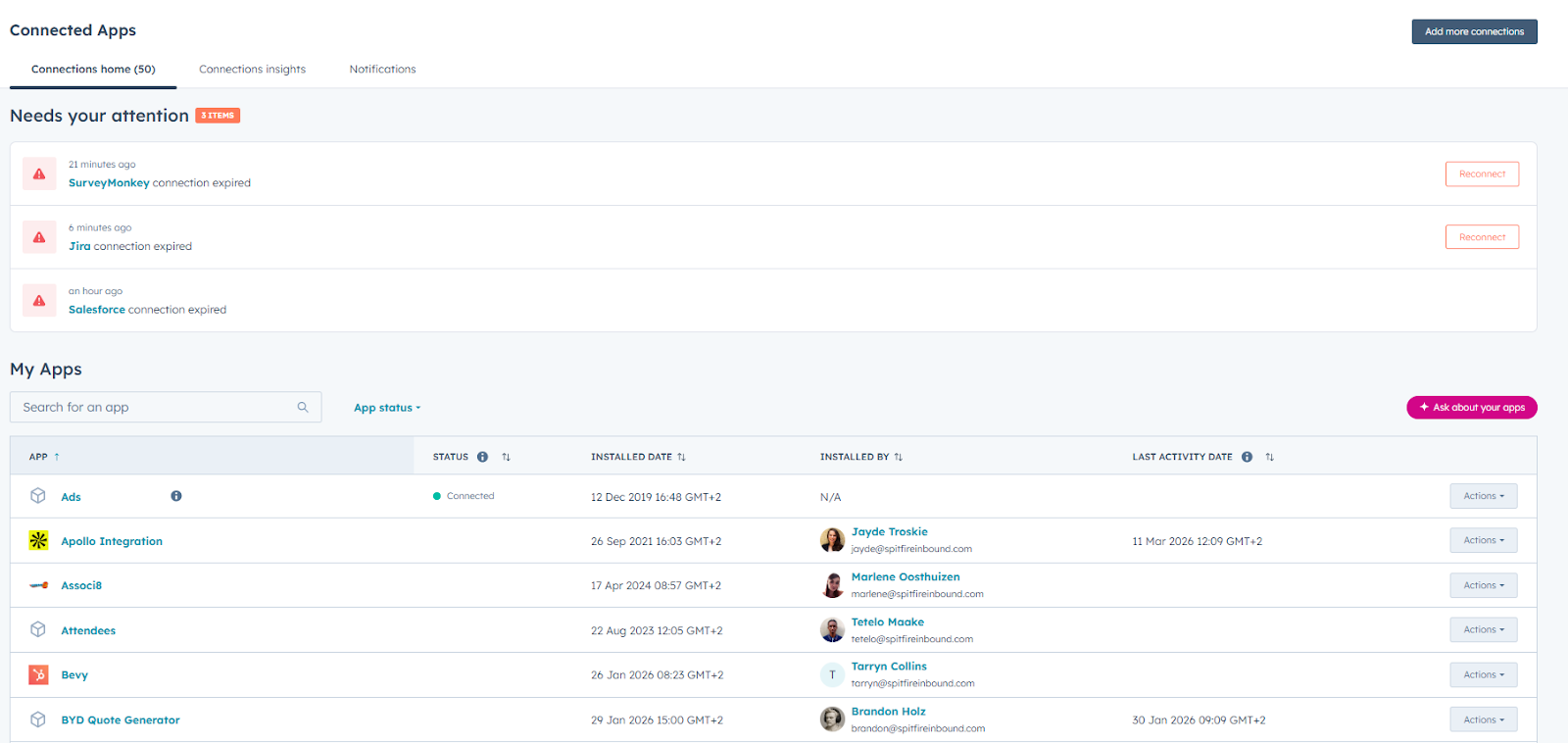Open the Attendees app link

pyautogui.click(x=88, y=630)
